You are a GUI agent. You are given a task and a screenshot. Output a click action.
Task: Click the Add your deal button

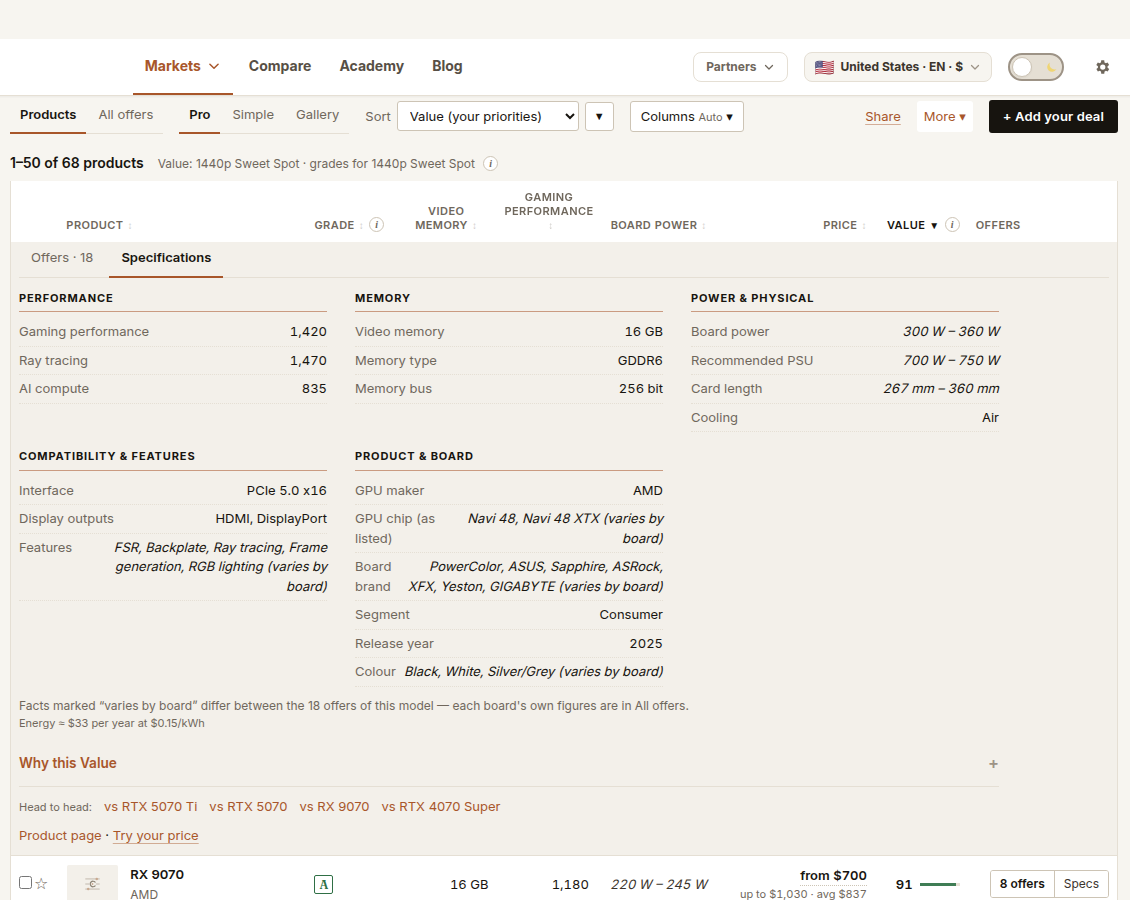click(x=1053, y=117)
